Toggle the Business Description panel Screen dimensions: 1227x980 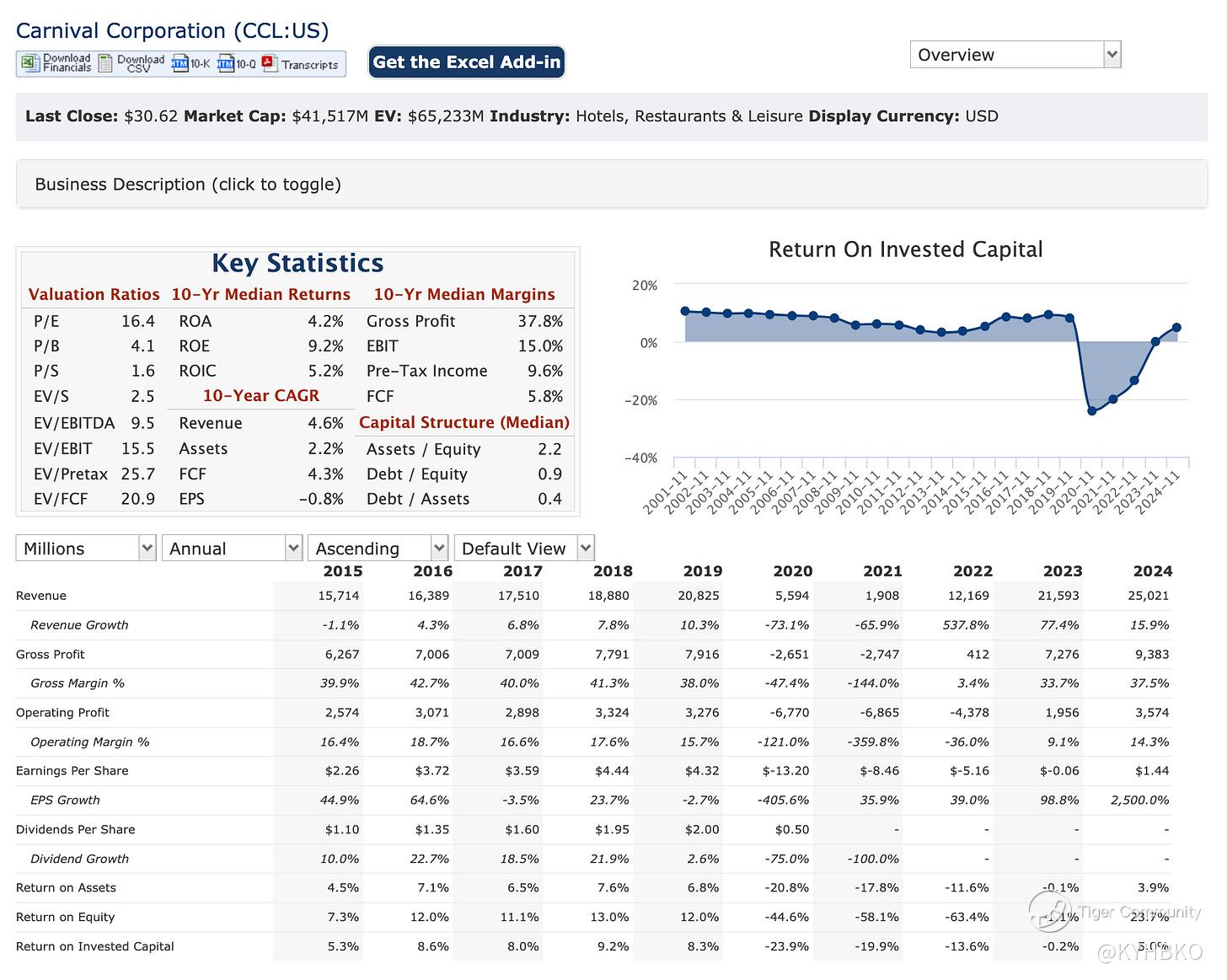(189, 185)
